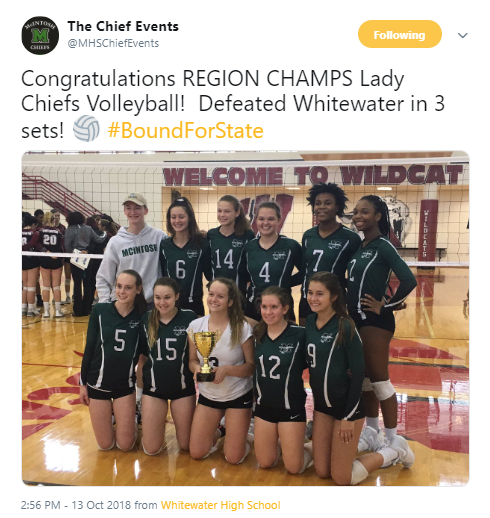Click jersey number 5 in the photo
Screen dimensions: 490x518
pos(120,340)
